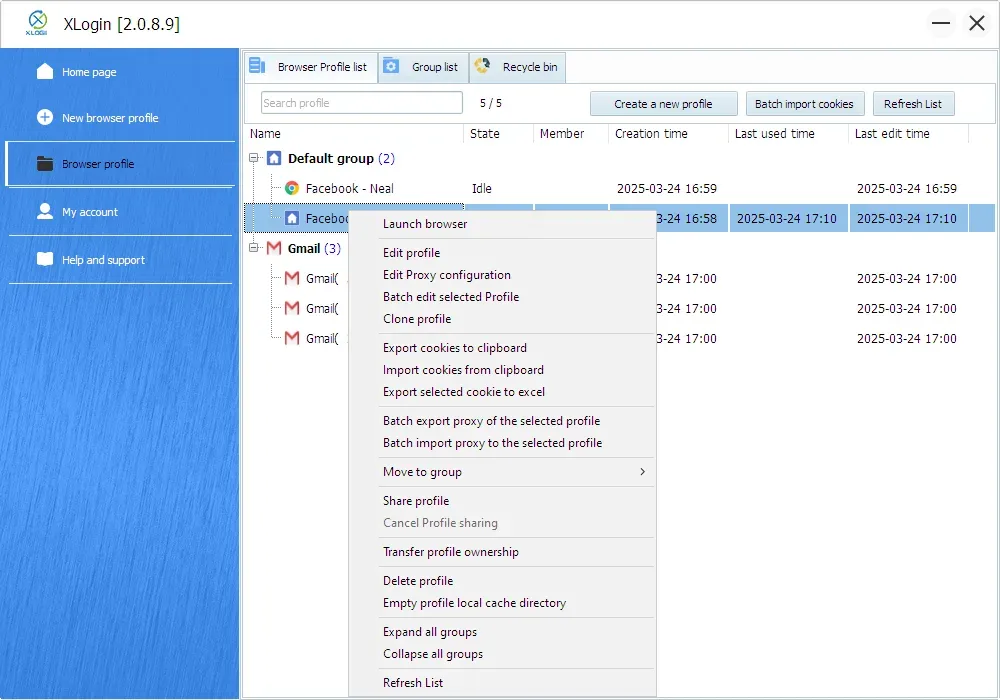Click the first Gmail profile's M icon

click(292, 278)
